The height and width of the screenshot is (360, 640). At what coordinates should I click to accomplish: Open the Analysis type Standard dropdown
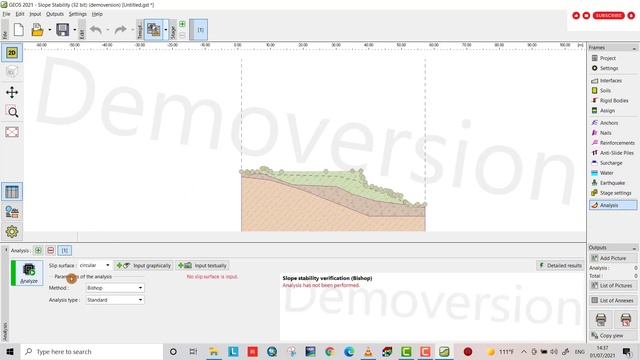pos(115,300)
